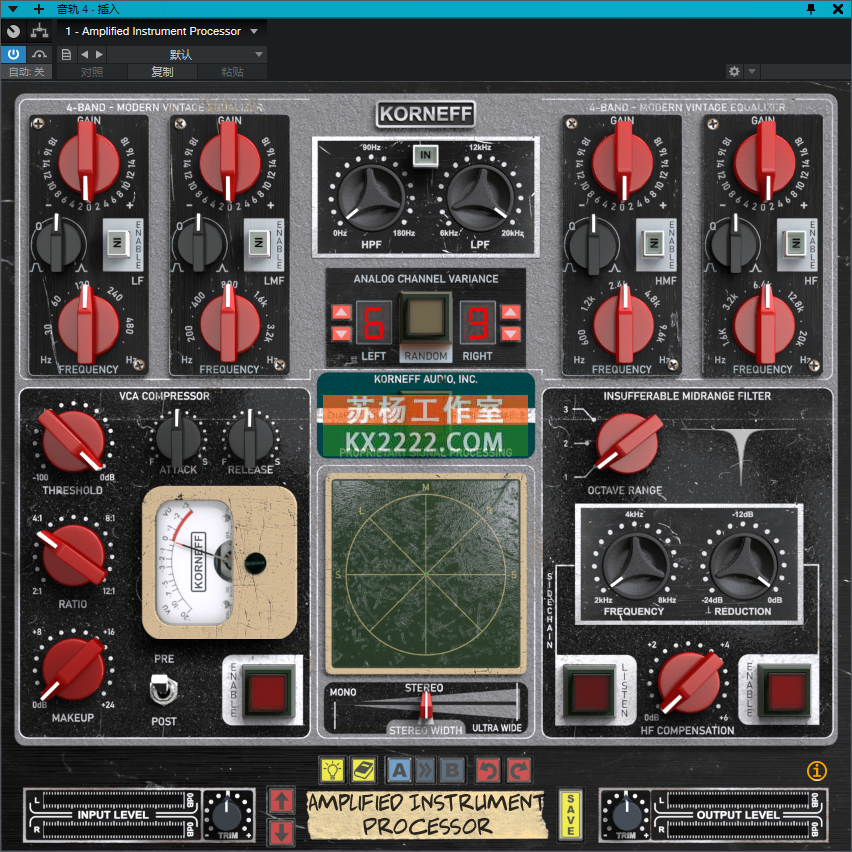Click the 粘贴 paste button
Screen dimensions: 852x852
point(232,72)
